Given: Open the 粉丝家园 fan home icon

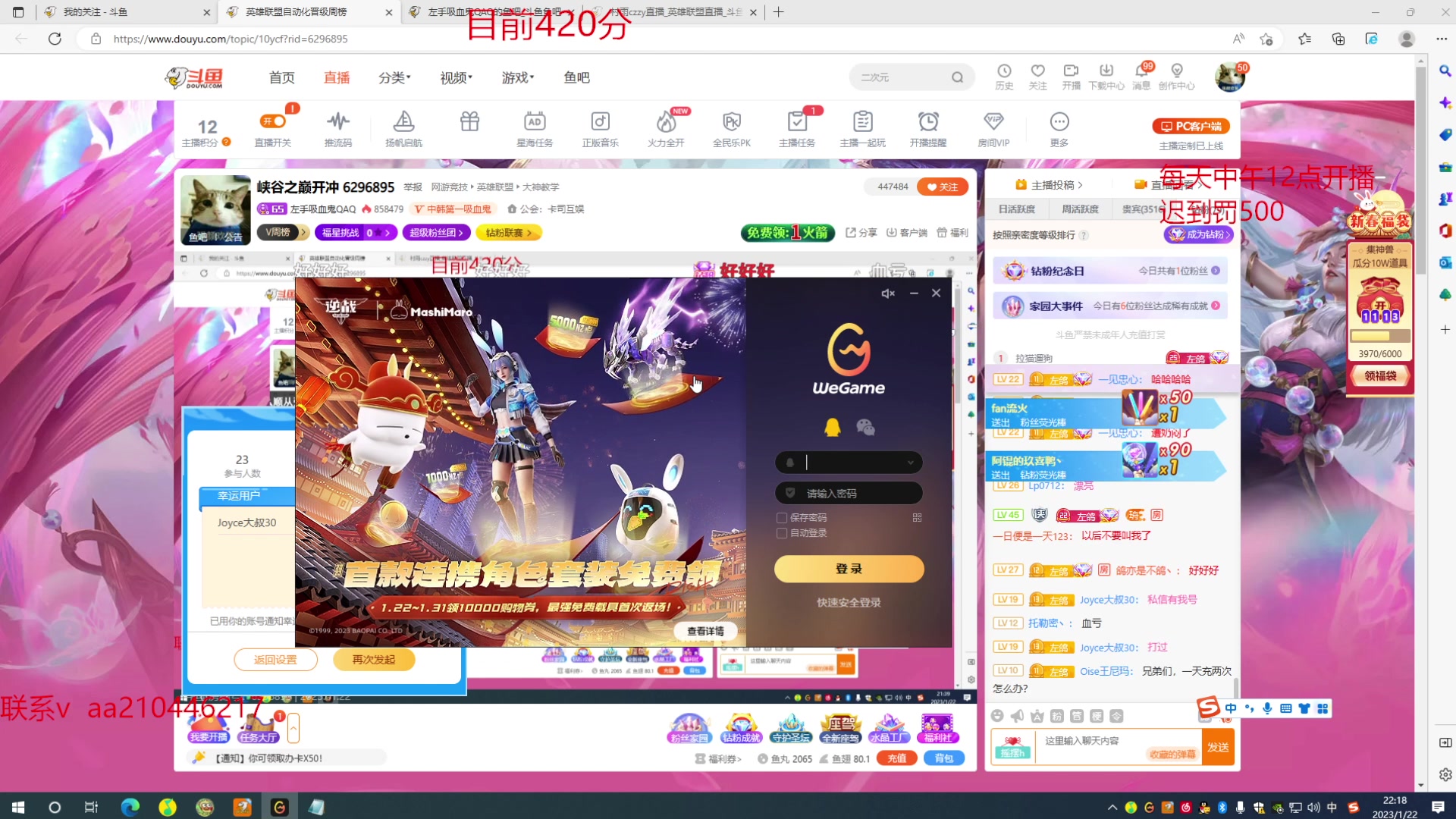Looking at the screenshot, I should coord(689,729).
